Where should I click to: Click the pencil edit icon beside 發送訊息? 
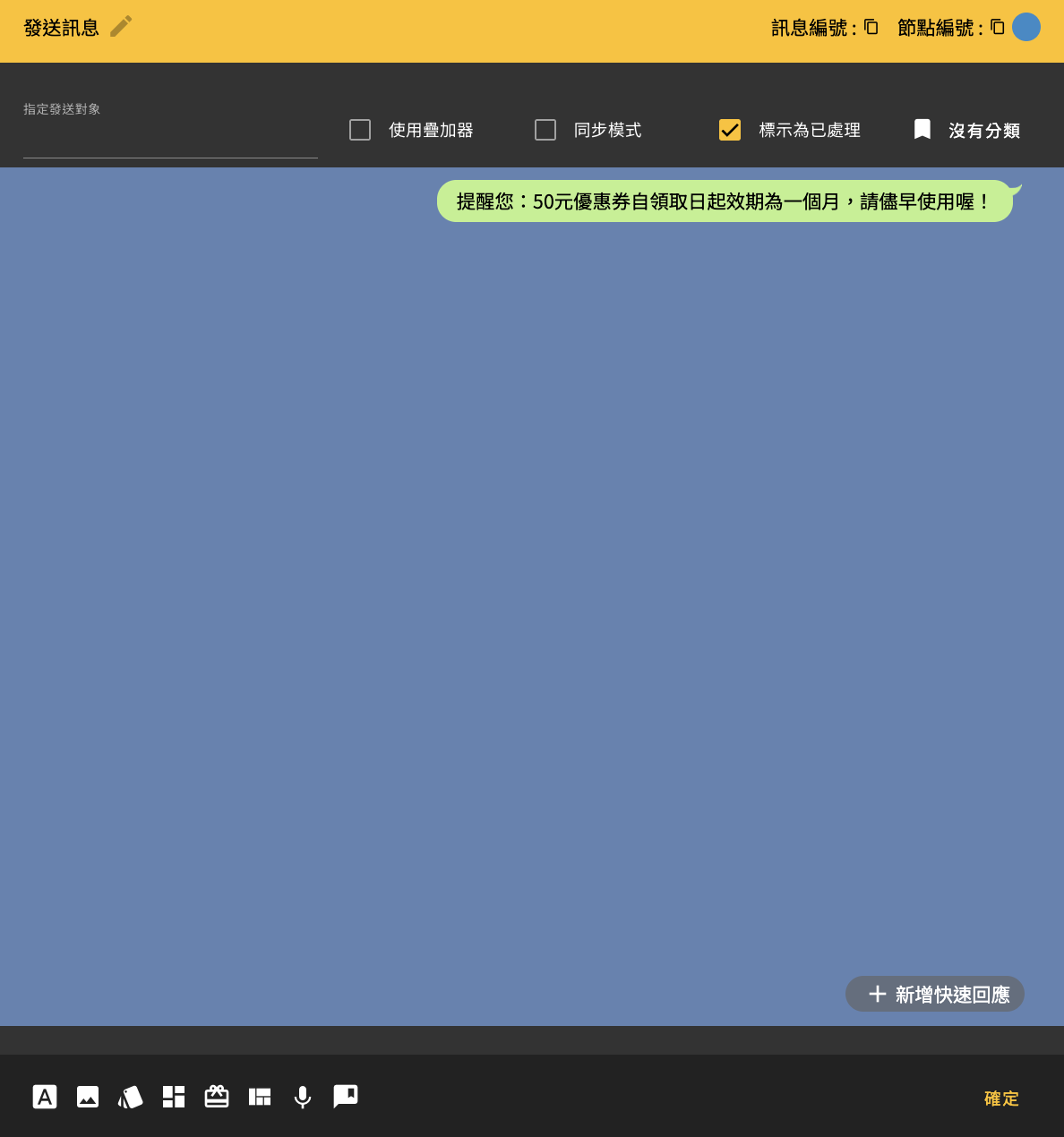121,27
